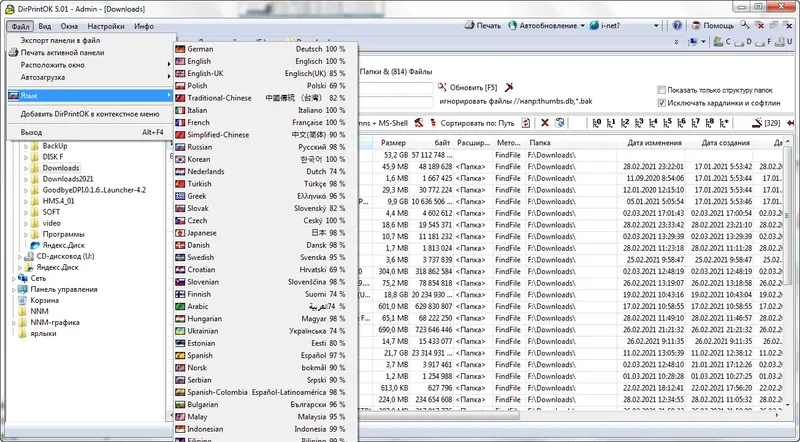Click the Помощь button
Image resolution: width=800 pixels, height=442 pixels.
(713, 26)
